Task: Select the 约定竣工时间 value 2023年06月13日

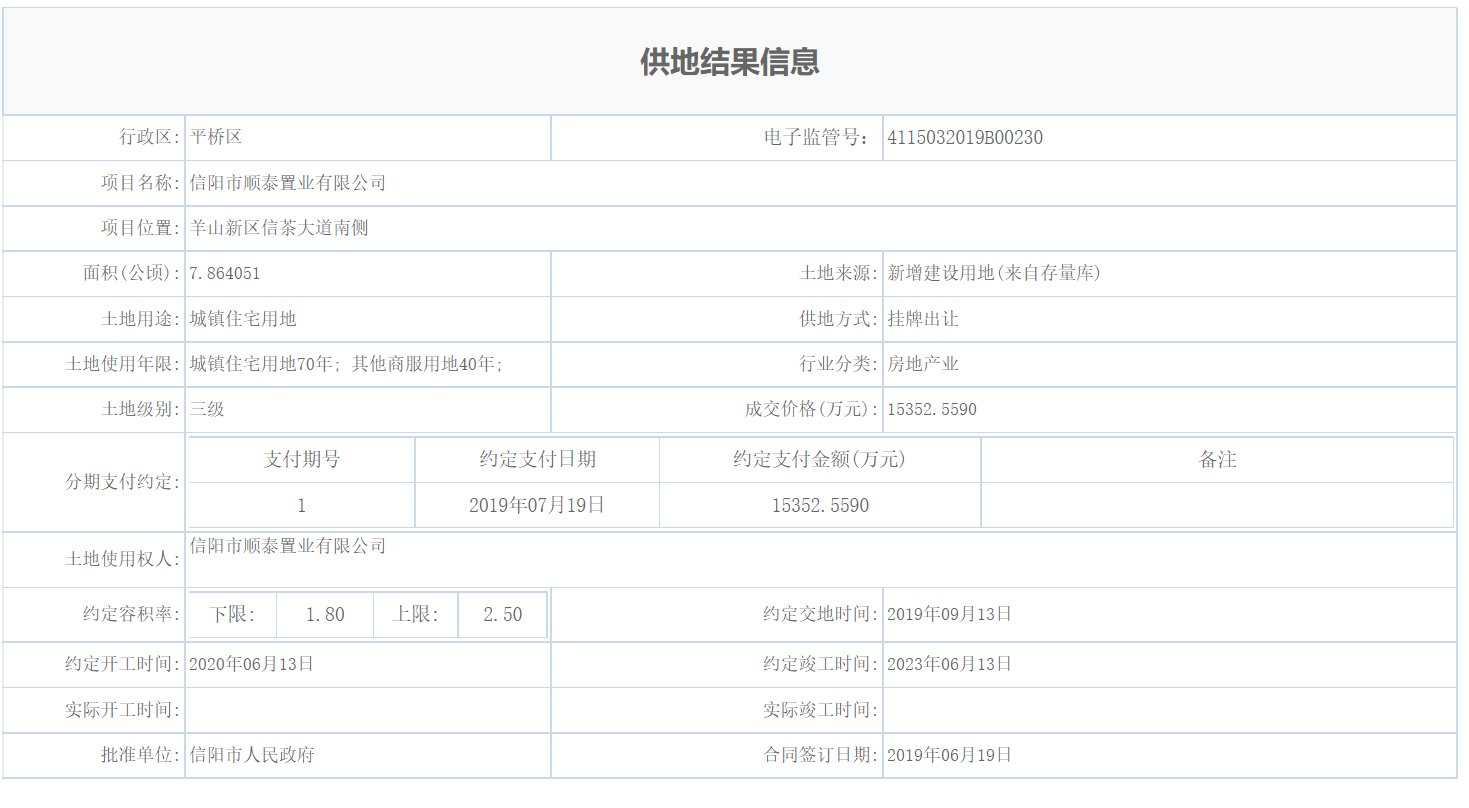Action: pyautogui.click(x=950, y=664)
